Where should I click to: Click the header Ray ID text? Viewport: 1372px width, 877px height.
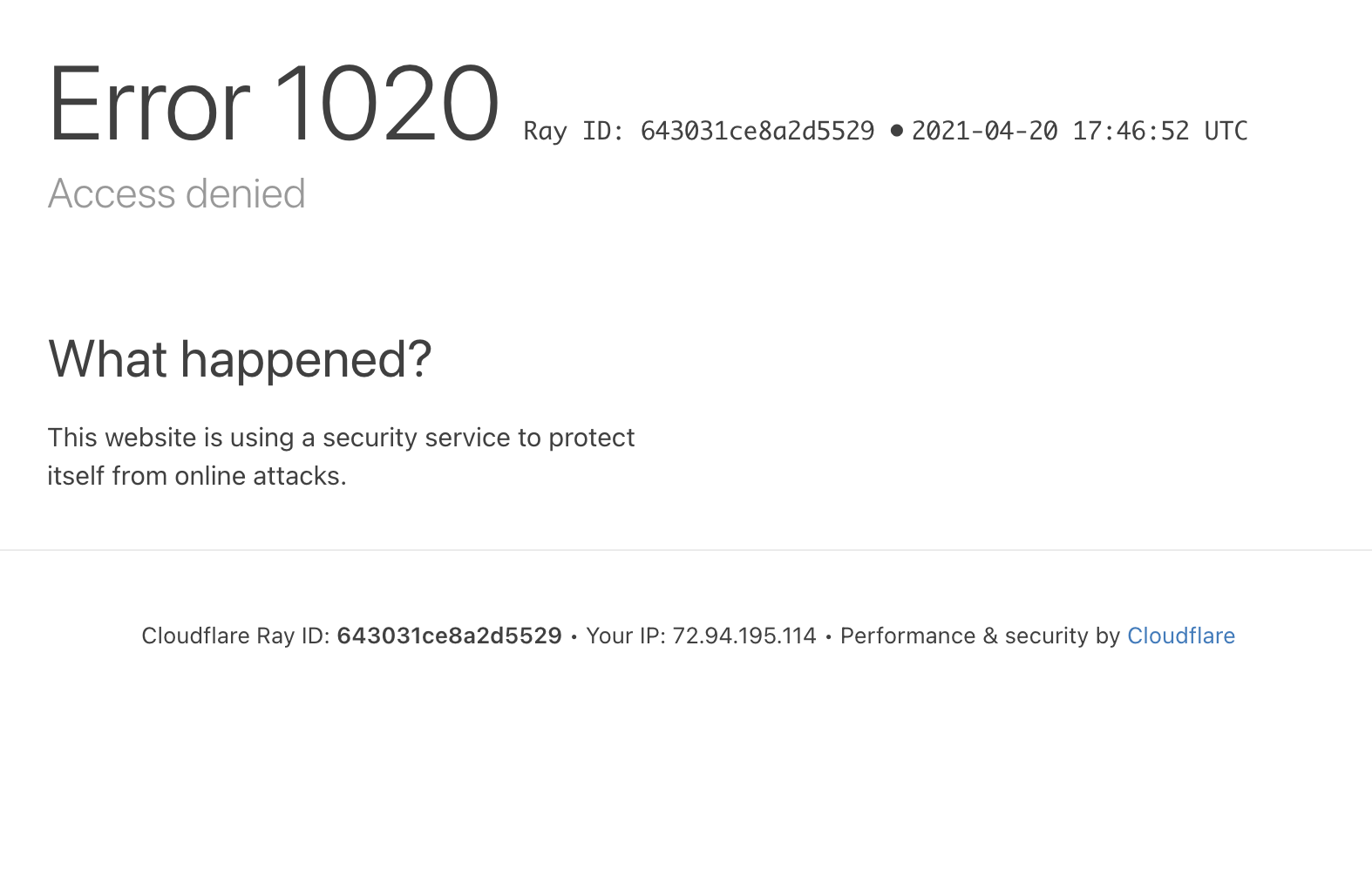[699, 132]
